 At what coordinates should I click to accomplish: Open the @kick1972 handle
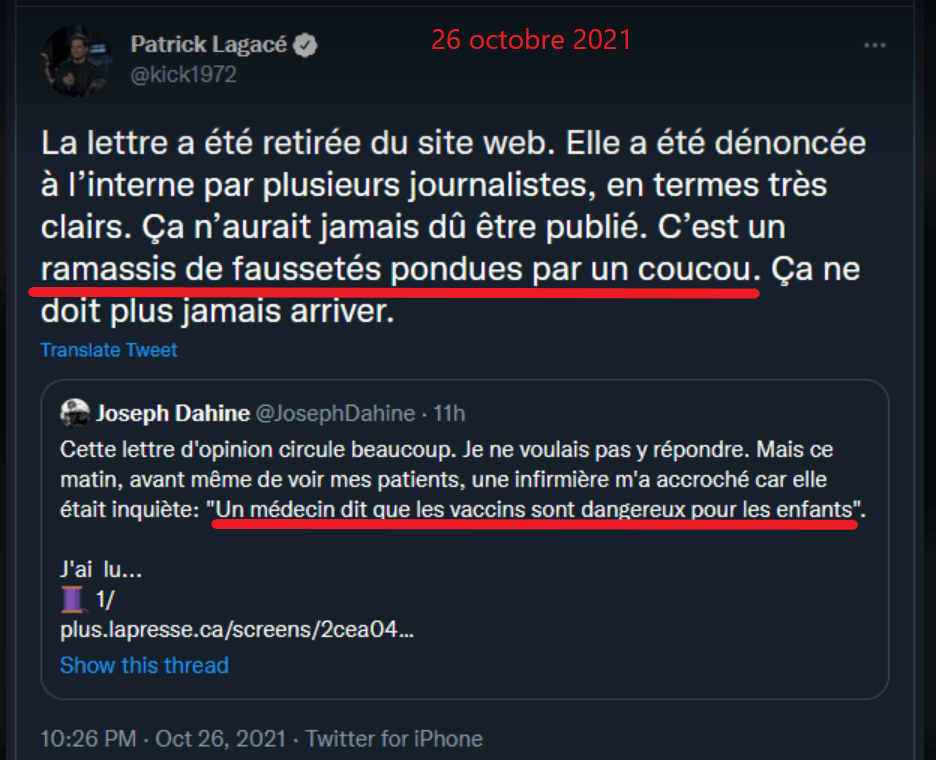(x=183, y=74)
